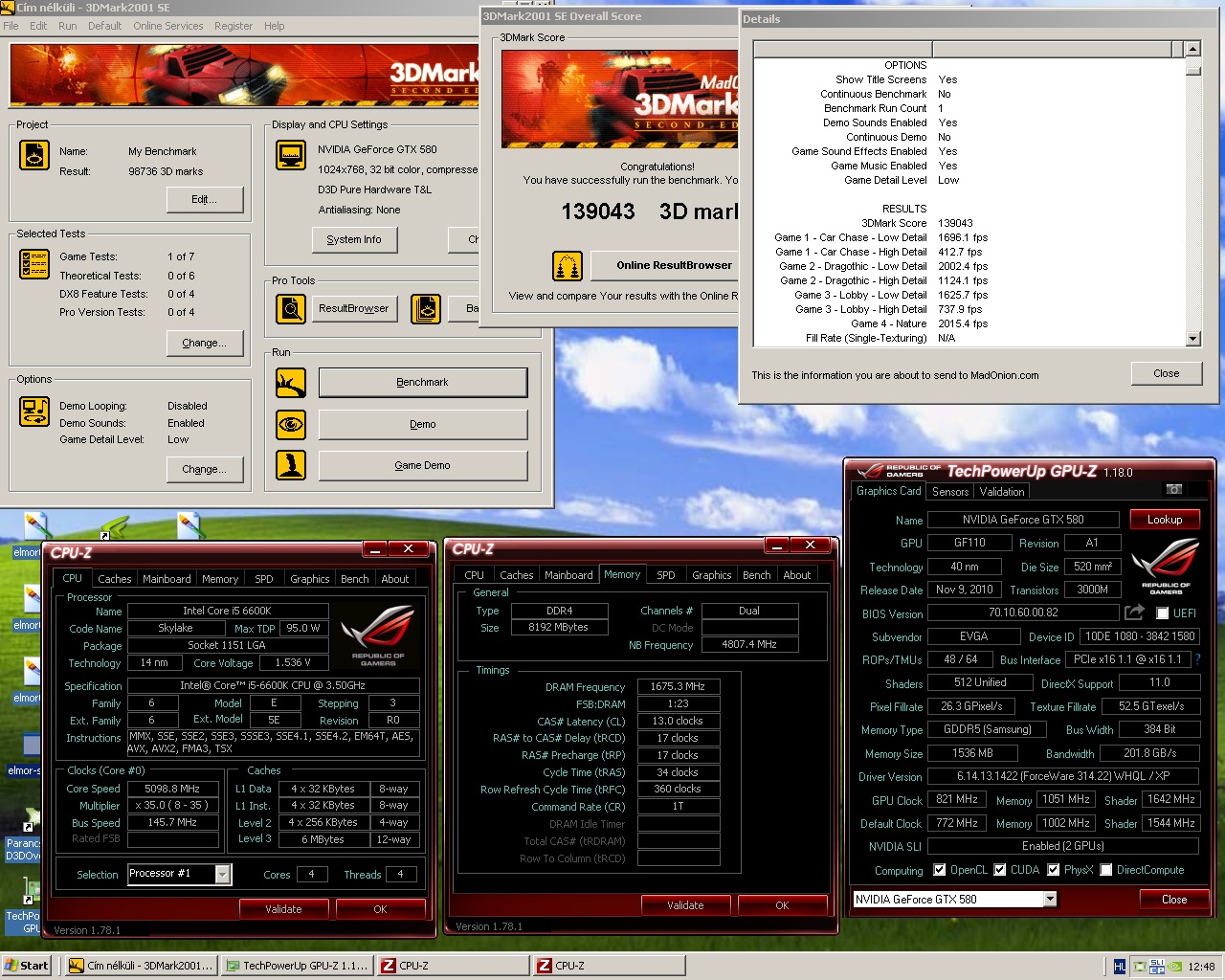Viewport: 1225px width, 980px height.
Task: Click the Bus Interface question mark in GPU-Z
Action: click(x=1197, y=659)
